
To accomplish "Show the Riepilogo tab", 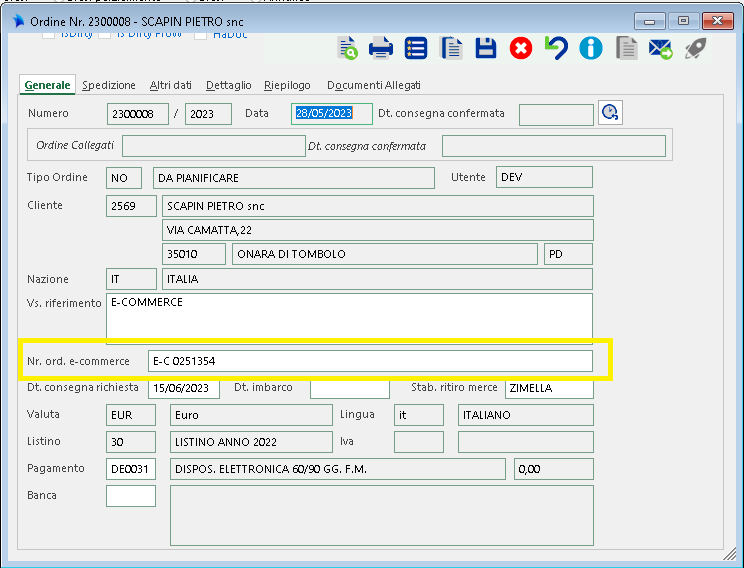I will click(287, 85).
